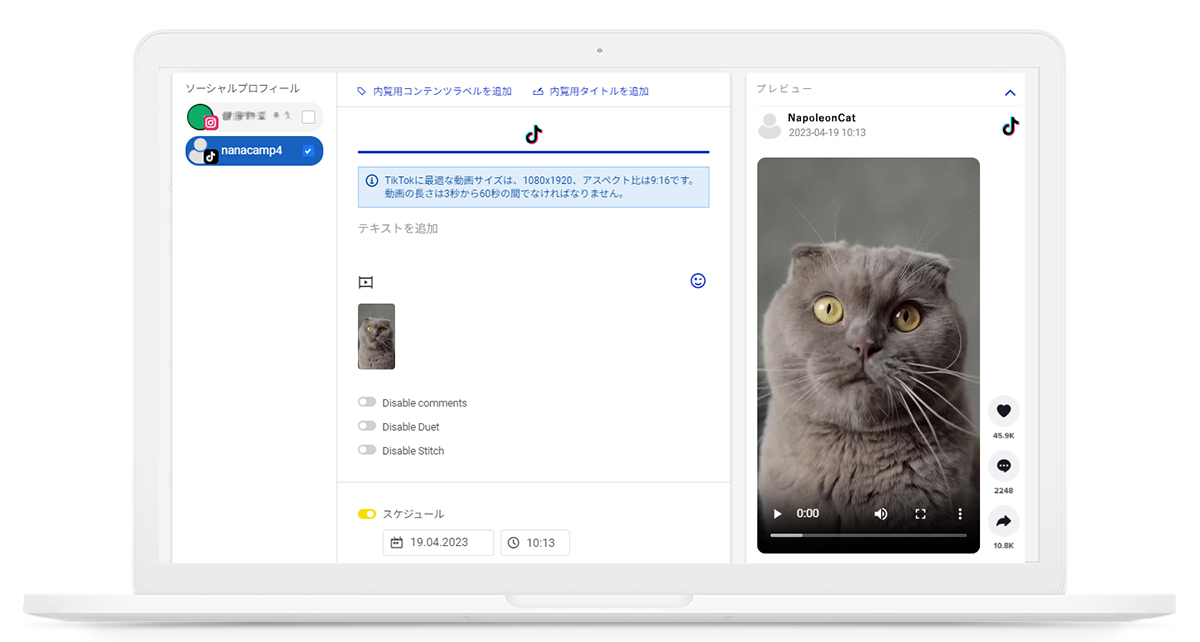The height and width of the screenshot is (642, 1200).
Task: Click NapoleonCat avatar in preview
Action: point(770,126)
